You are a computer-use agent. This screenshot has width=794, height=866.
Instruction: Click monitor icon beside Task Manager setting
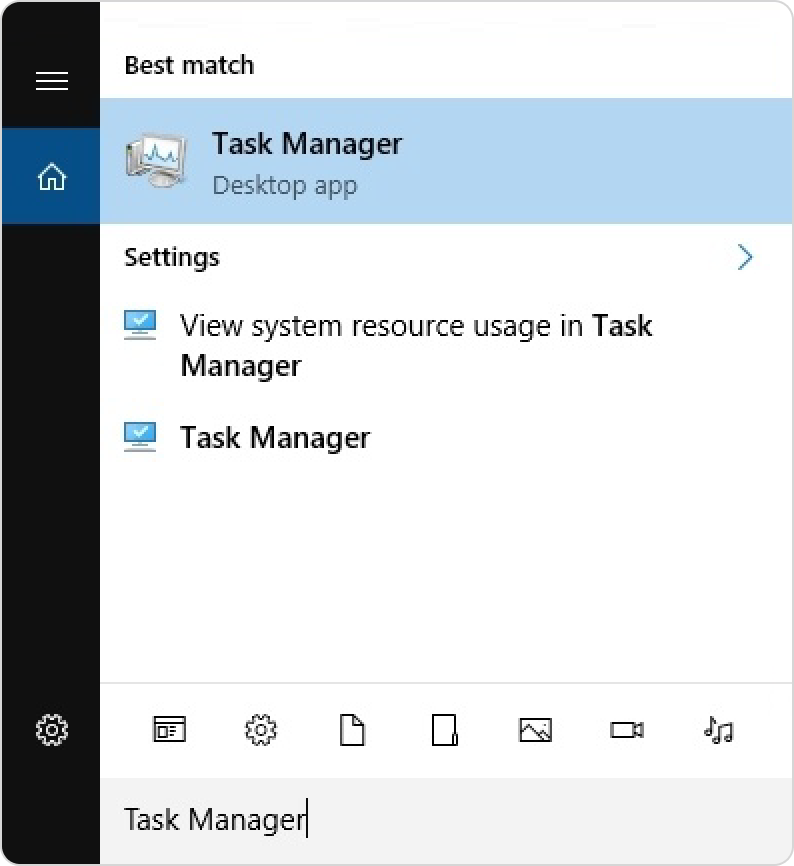point(140,437)
